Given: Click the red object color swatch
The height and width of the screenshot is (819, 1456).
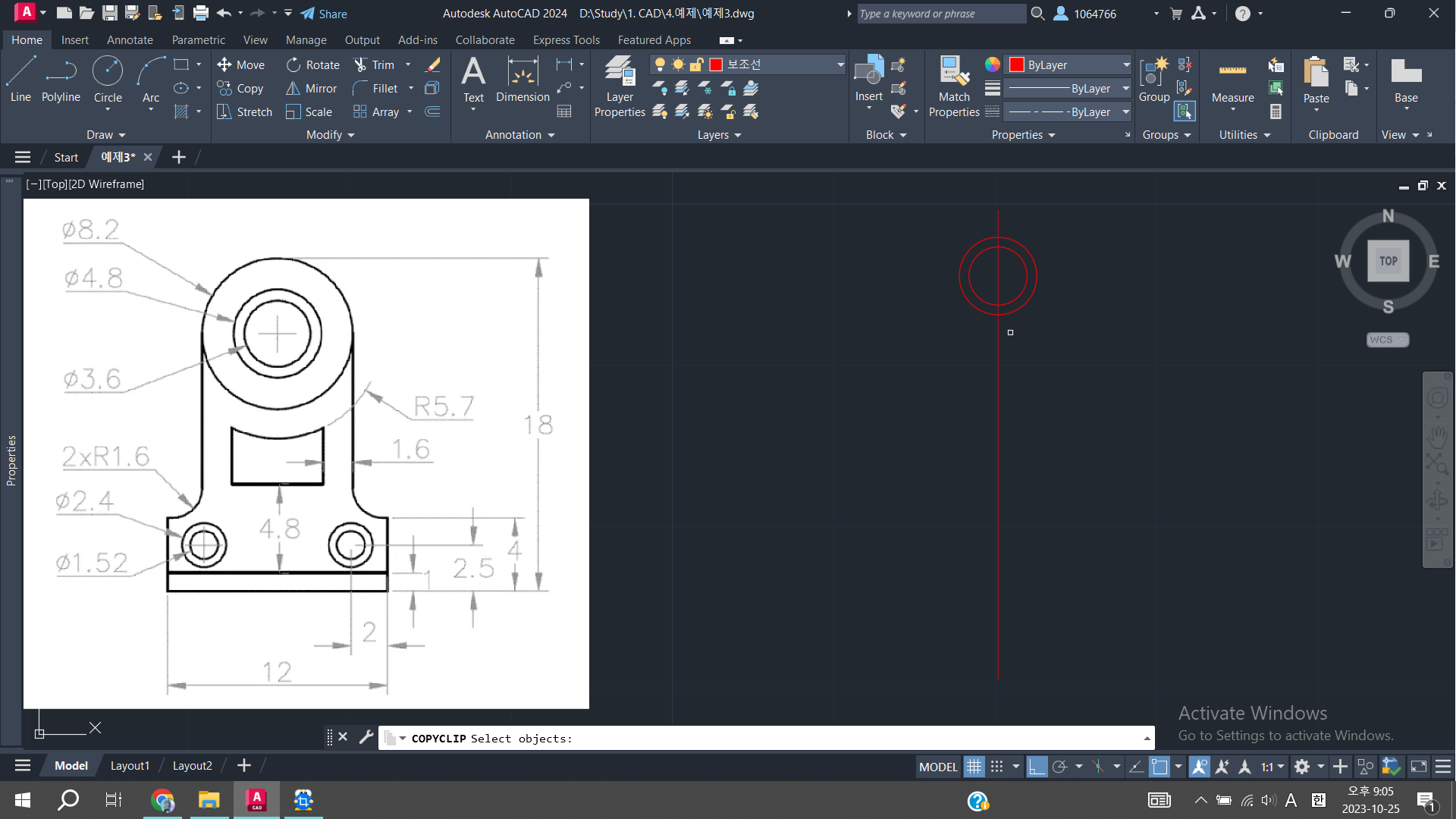Looking at the screenshot, I should click(x=1017, y=65).
